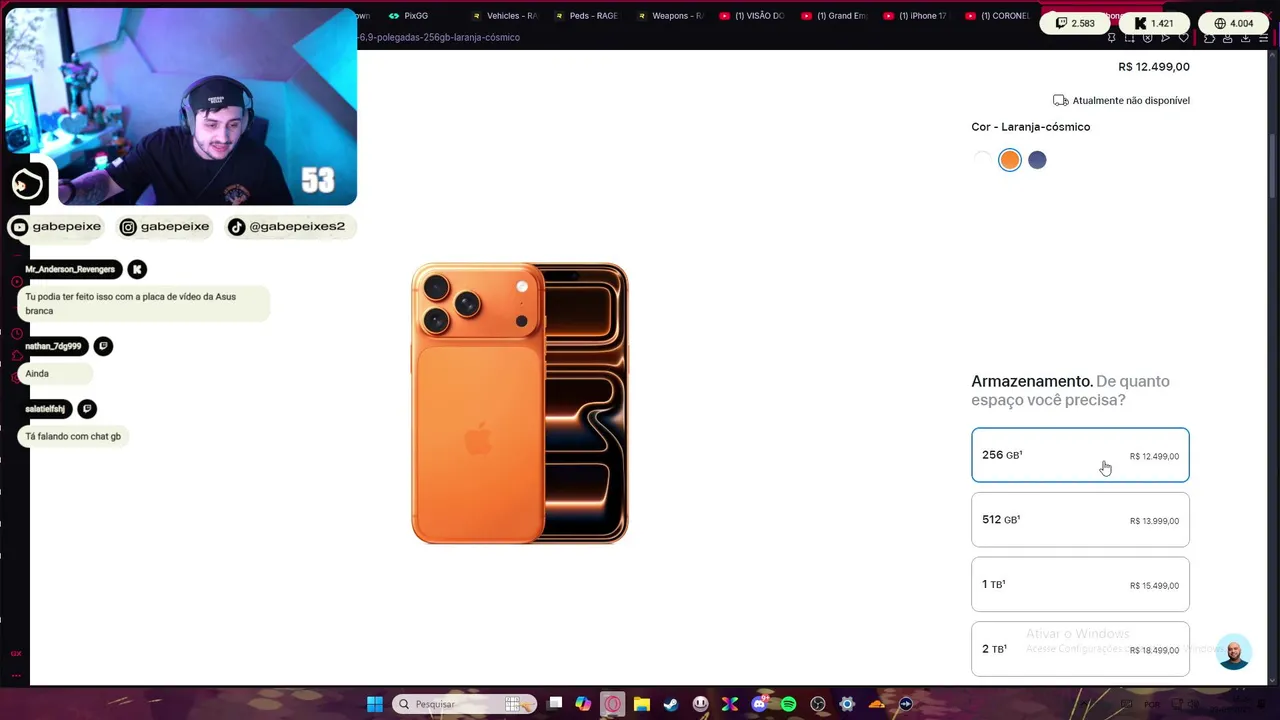
Task: Switch to the Peds - RAGE tab
Action: point(586,16)
